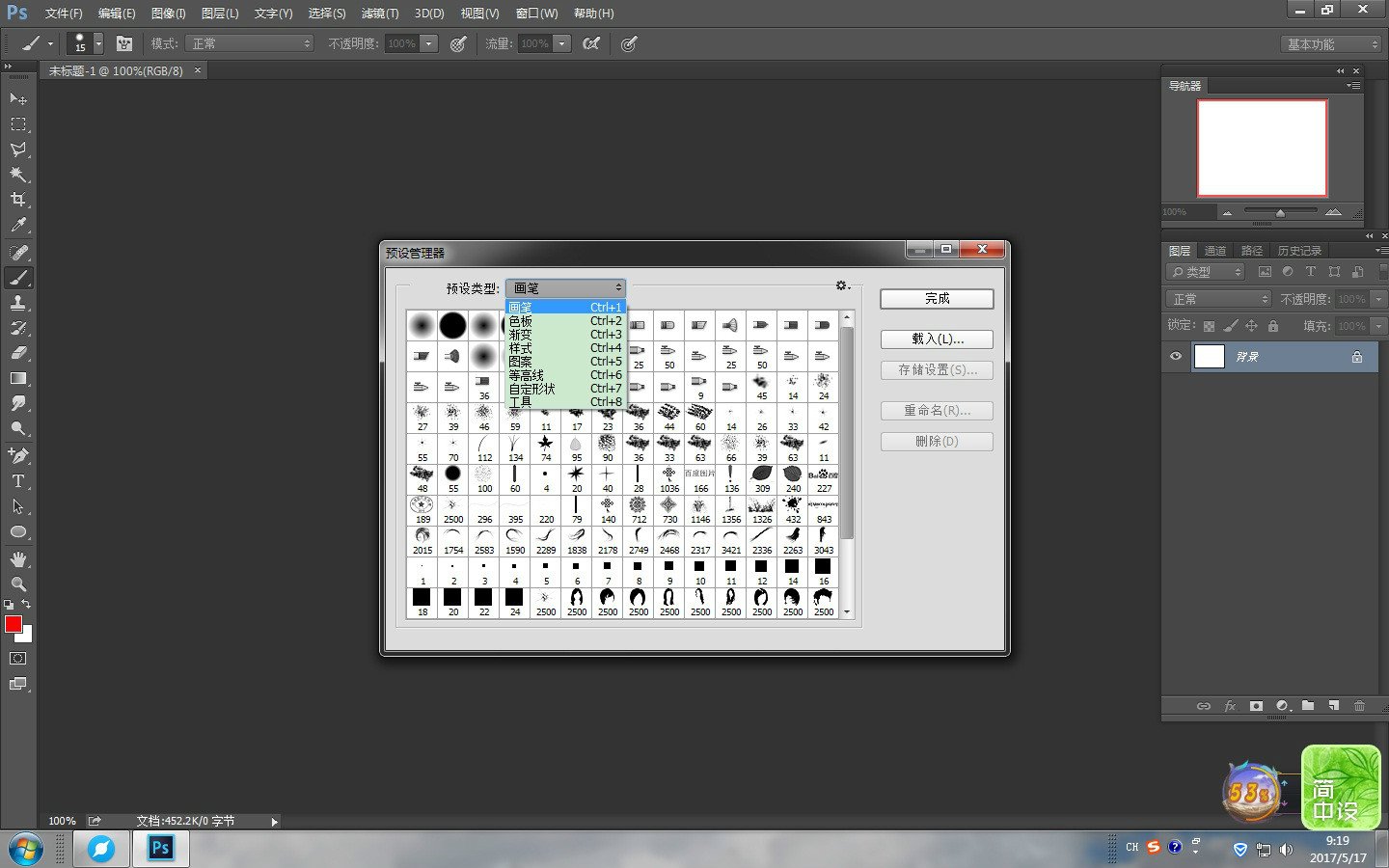Switch to the 通道 tab
Image resolution: width=1389 pixels, height=868 pixels.
1215,251
